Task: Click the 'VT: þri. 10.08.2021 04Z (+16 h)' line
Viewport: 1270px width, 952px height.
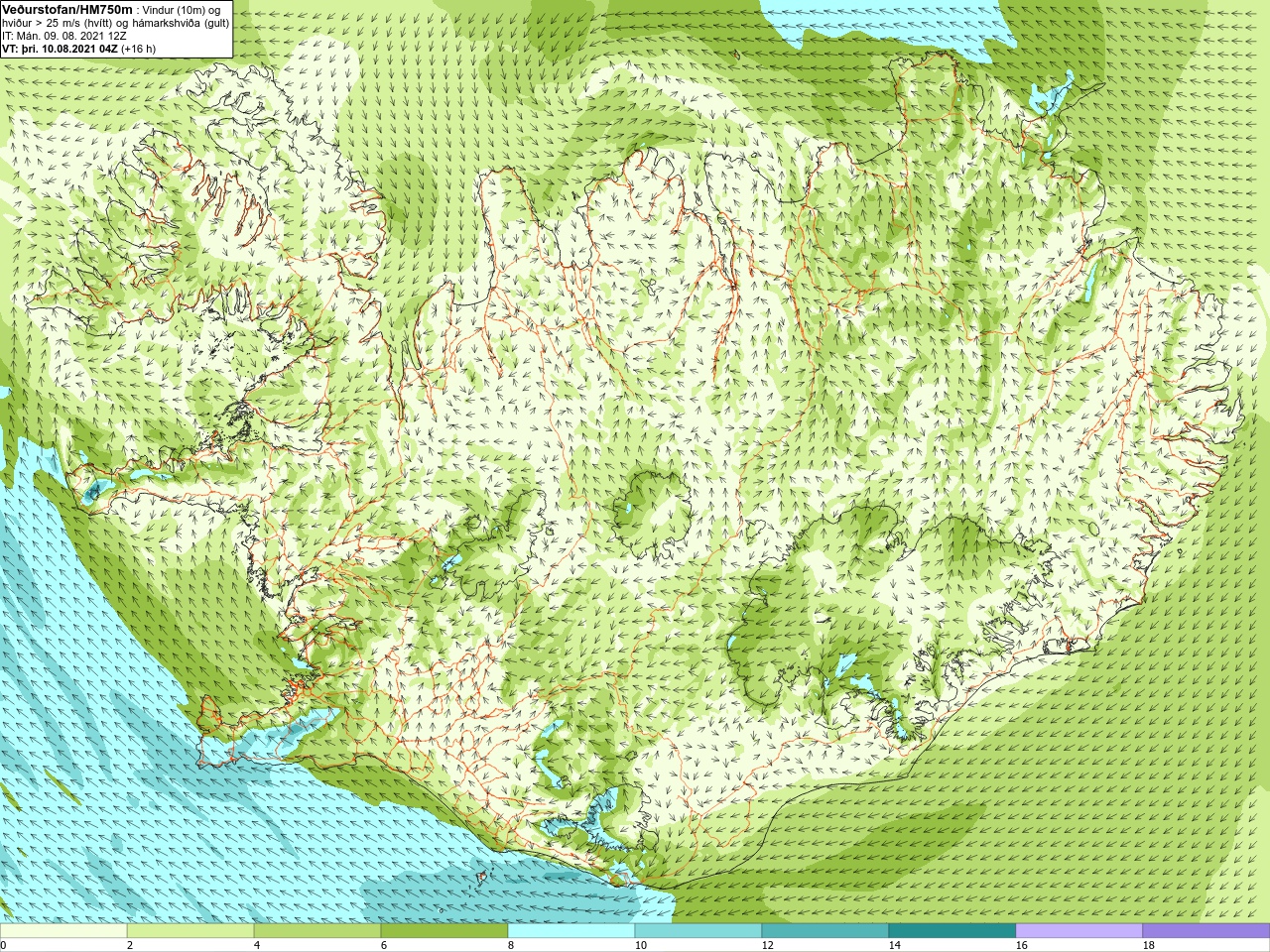Action: [x=79, y=49]
